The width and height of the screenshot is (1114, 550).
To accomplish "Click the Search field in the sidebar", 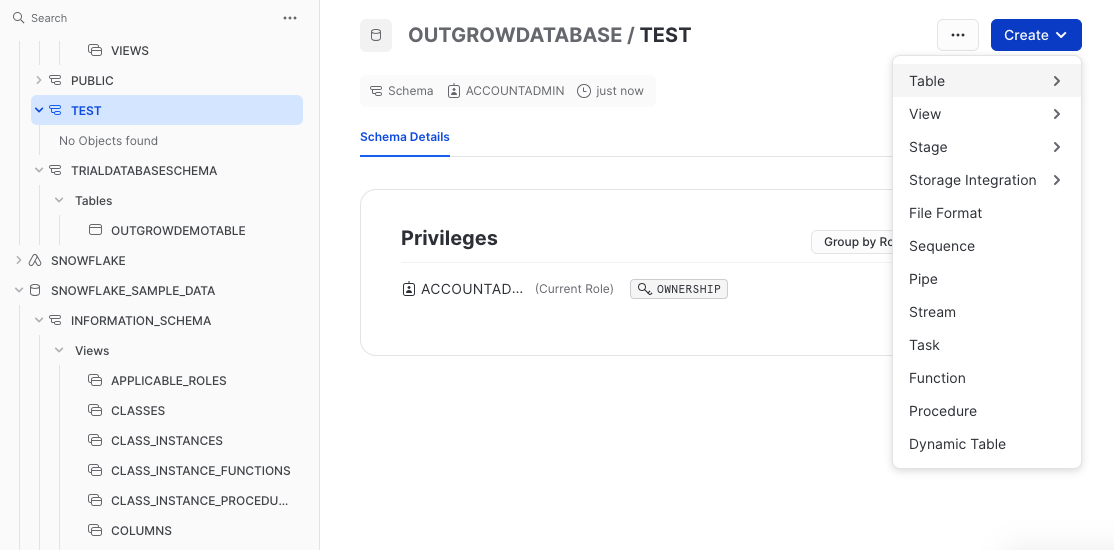I will point(140,18).
